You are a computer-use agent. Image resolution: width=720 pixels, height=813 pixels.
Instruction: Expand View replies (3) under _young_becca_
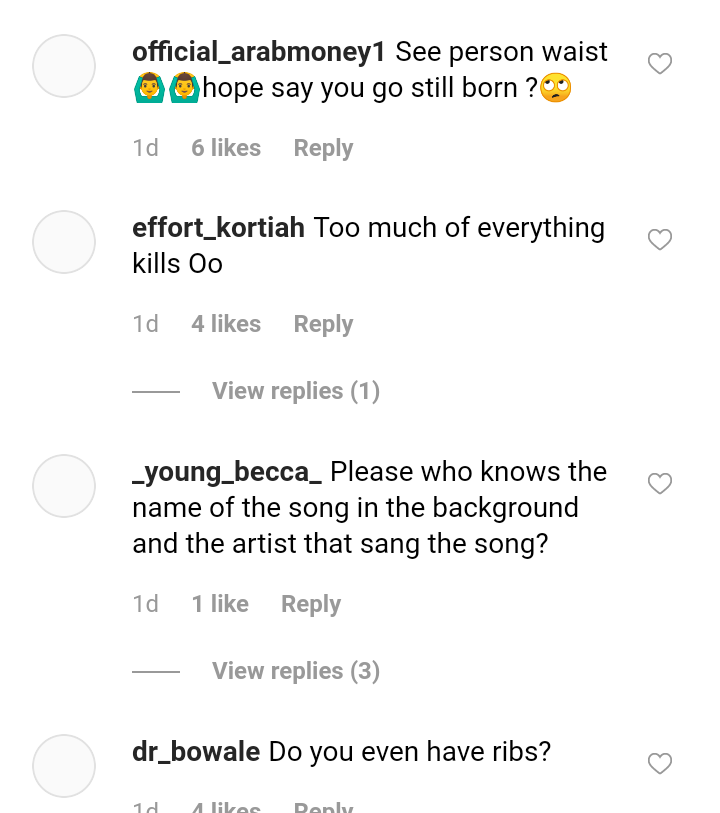point(295,671)
